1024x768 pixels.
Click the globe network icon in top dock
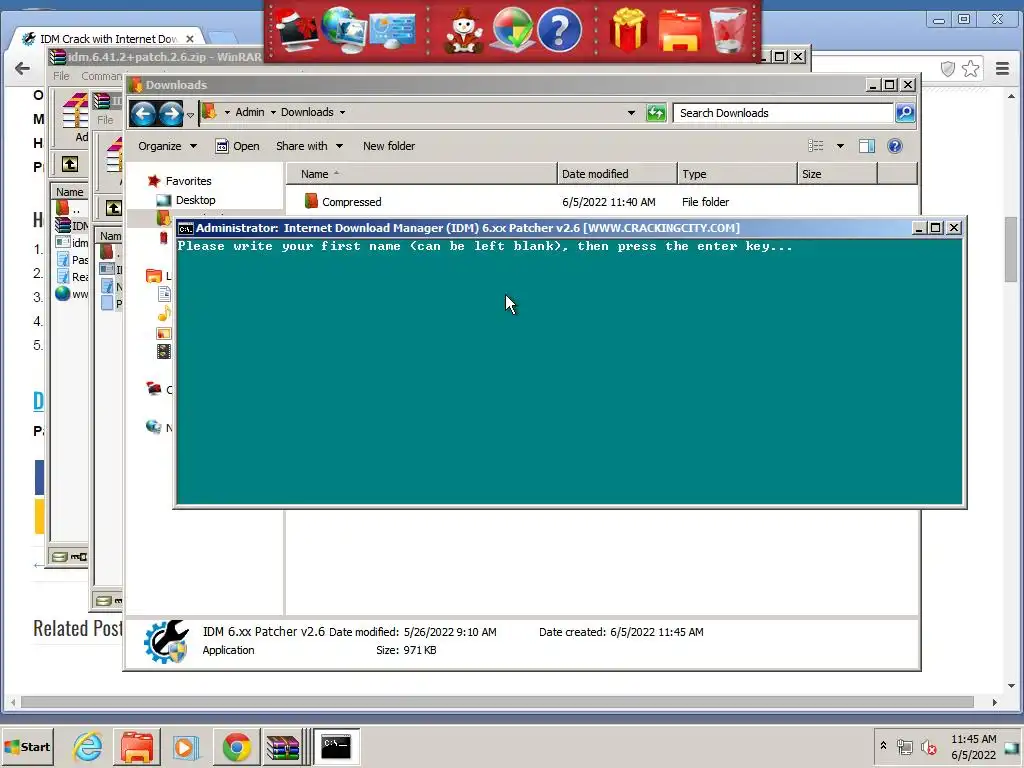coord(344,30)
